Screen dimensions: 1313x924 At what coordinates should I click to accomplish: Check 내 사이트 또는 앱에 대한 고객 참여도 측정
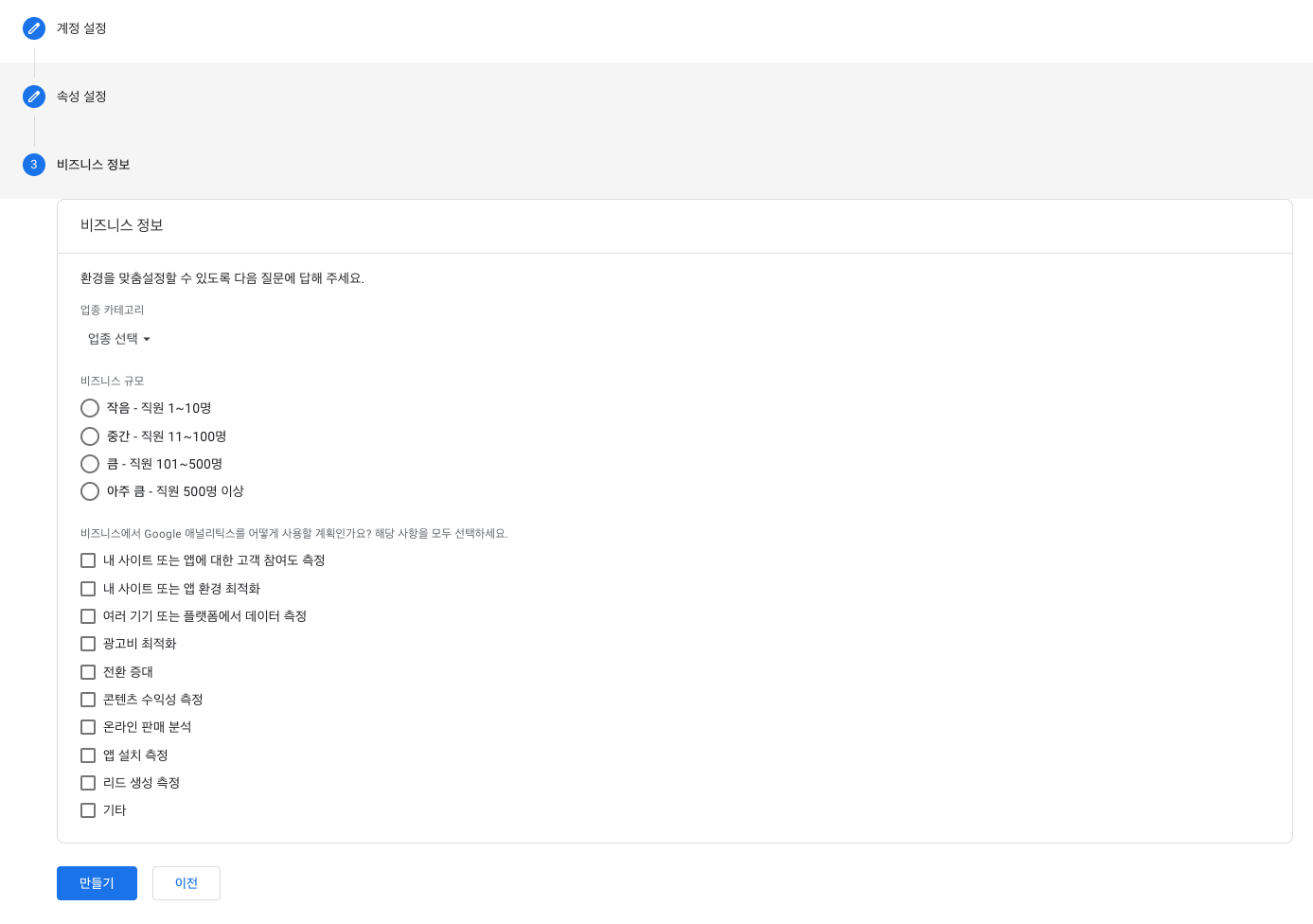(88, 560)
